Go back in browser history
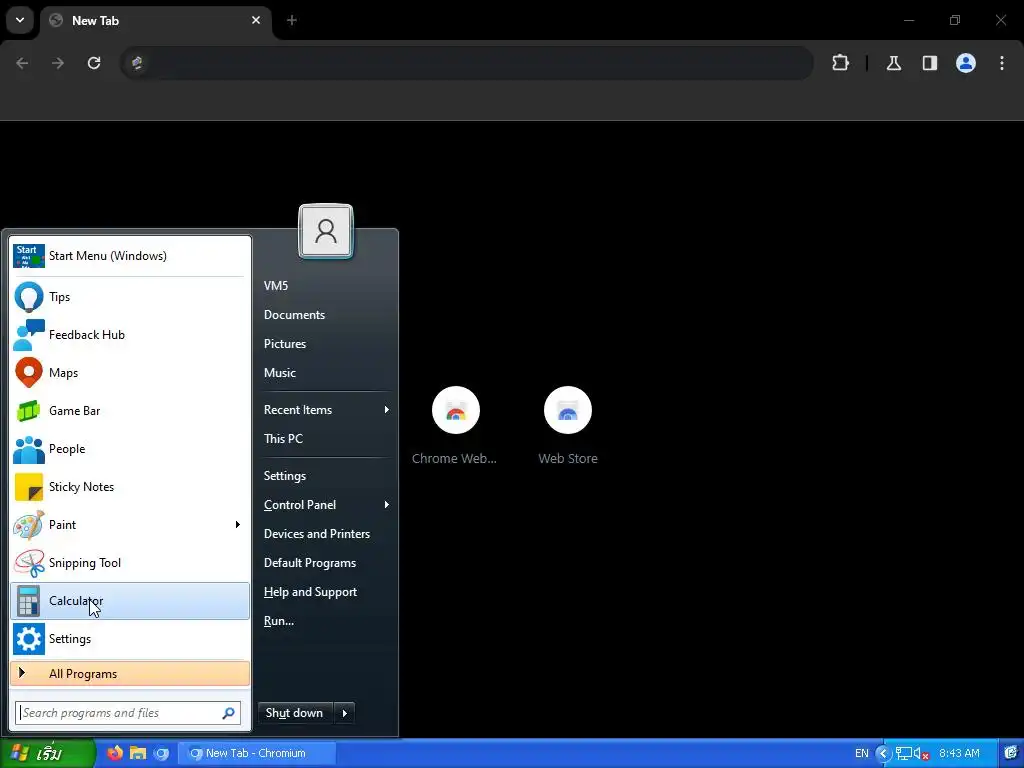 tap(22, 63)
